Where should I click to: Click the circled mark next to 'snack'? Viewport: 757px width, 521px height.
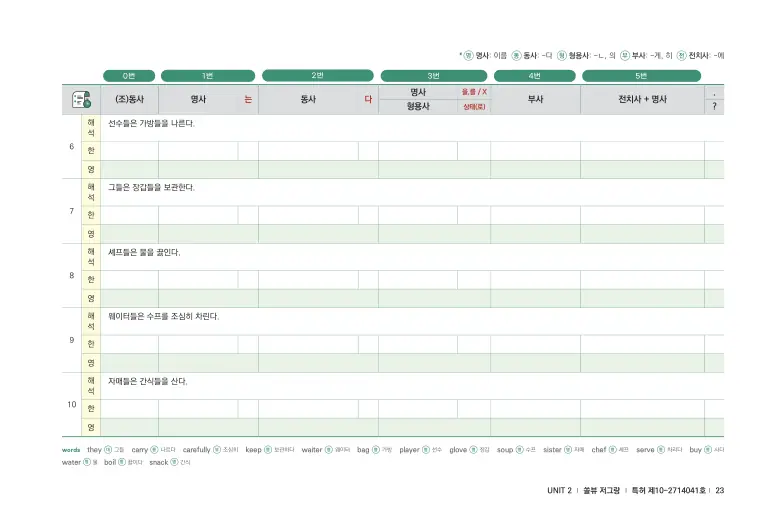tap(174, 462)
